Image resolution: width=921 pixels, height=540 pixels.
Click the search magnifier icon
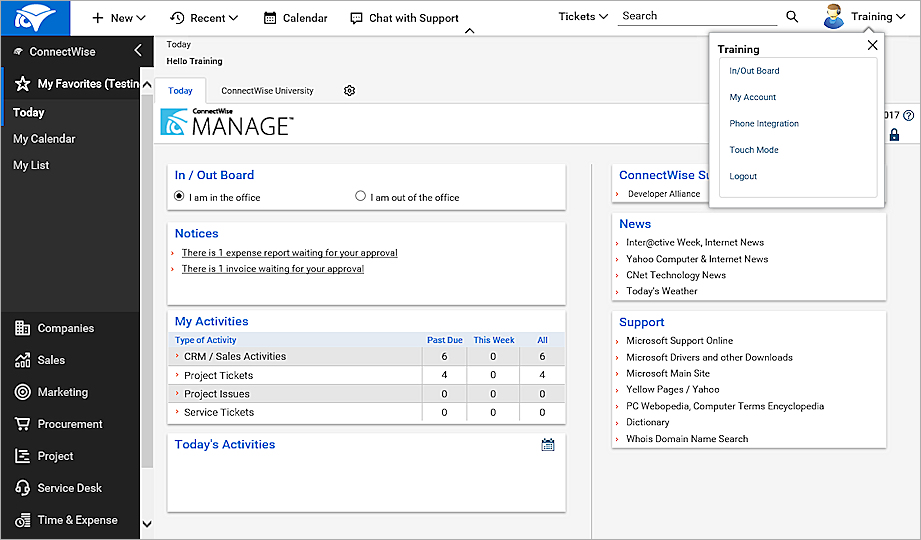pos(792,17)
